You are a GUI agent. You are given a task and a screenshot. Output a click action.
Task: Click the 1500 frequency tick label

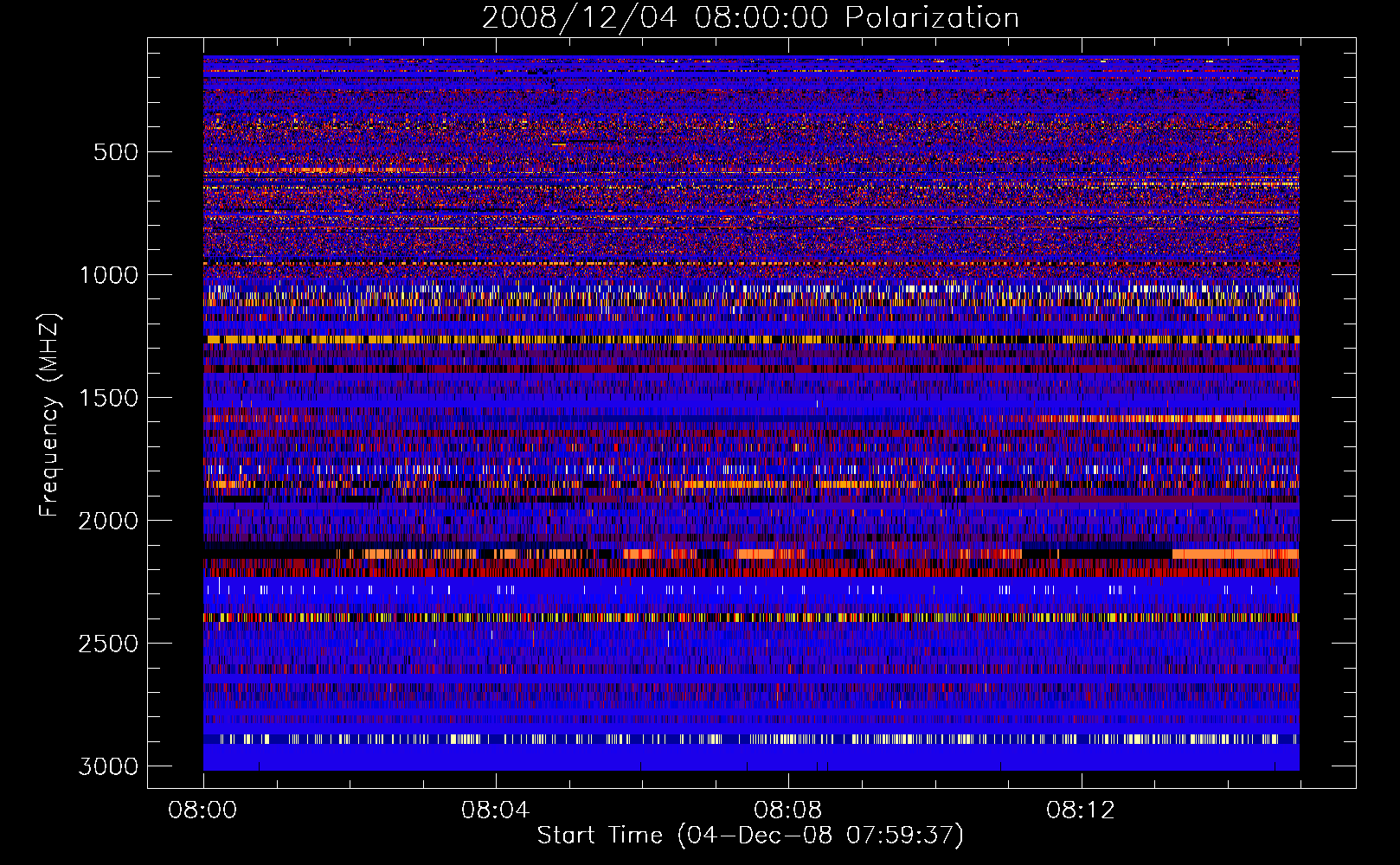108,398
